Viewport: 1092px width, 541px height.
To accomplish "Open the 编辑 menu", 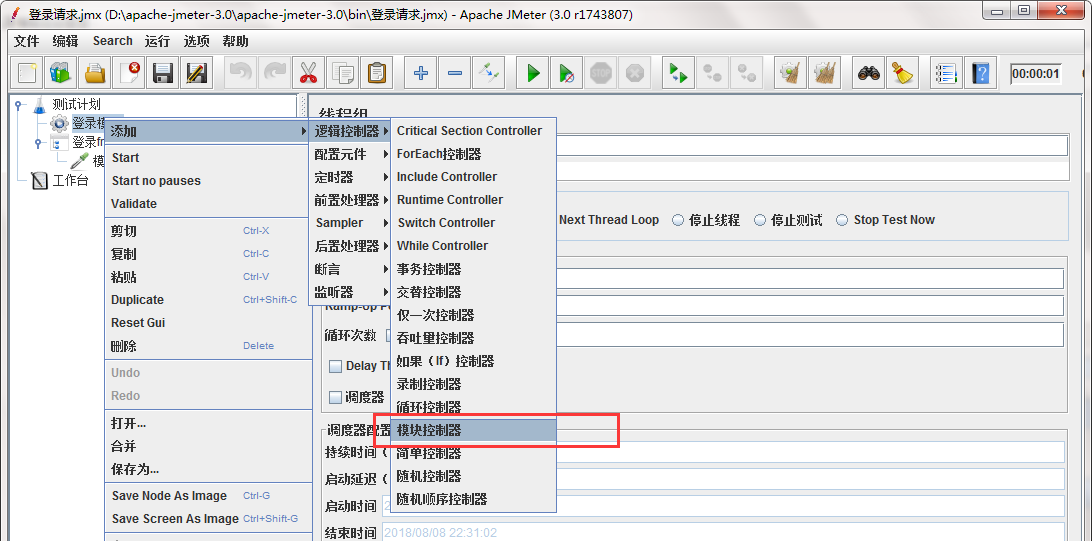I will 65,41.
